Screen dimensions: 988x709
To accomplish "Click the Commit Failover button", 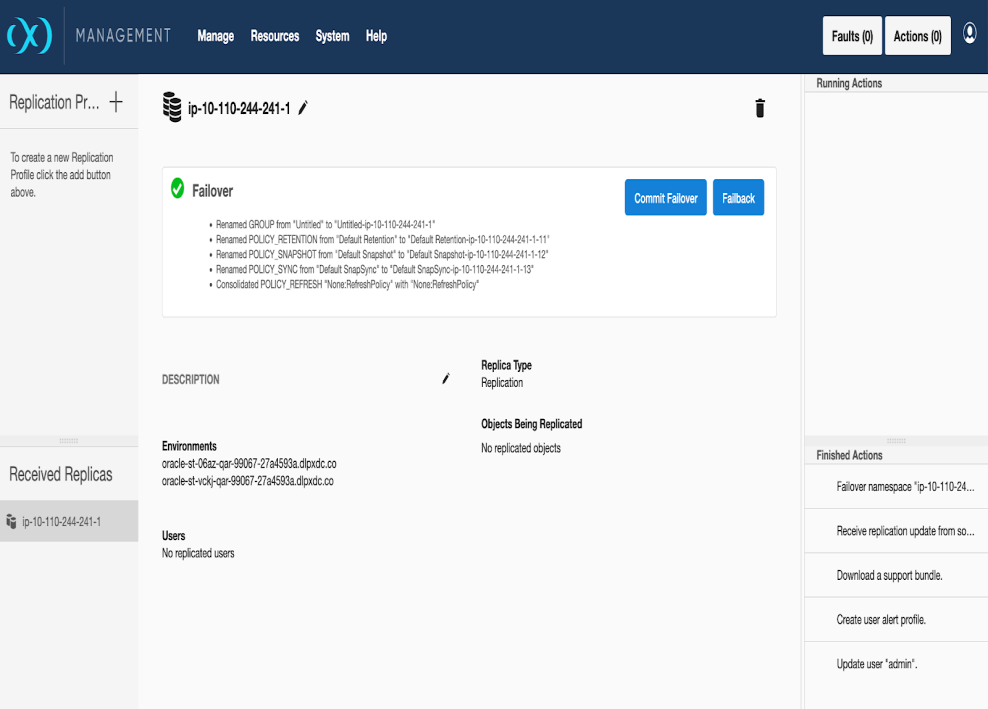I will coord(665,198).
